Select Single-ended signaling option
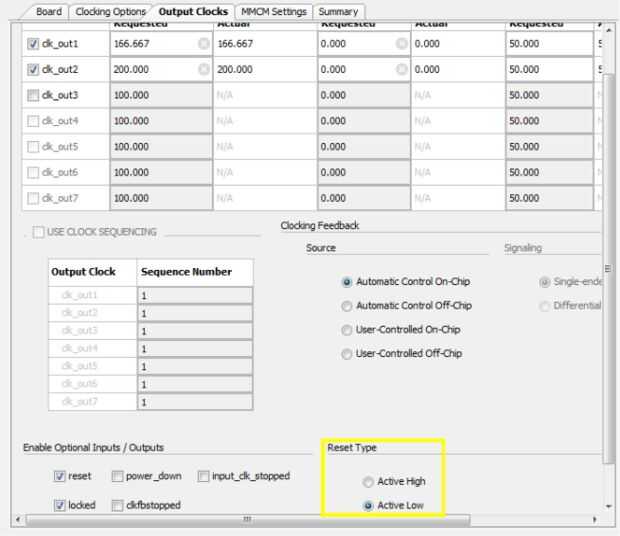This screenshot has width=620, height=536. tap(545, 282)
